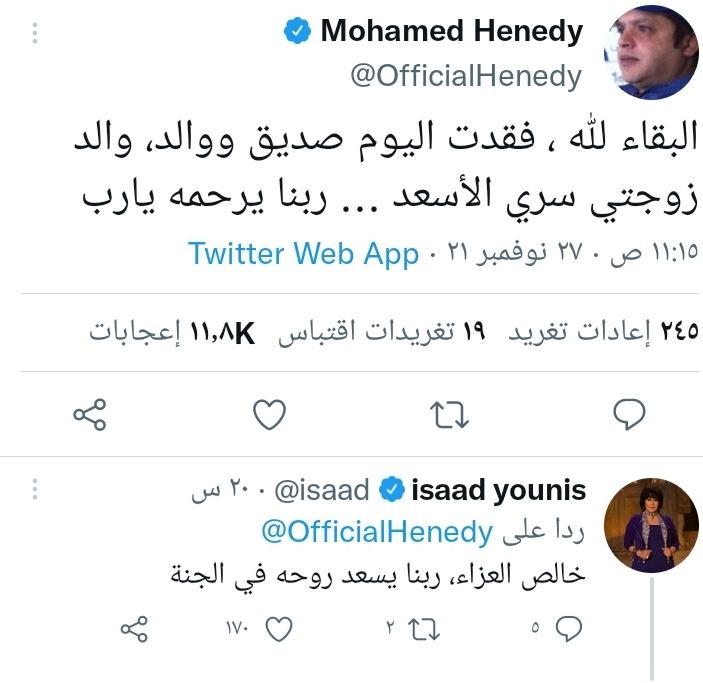Open the @OfficialHenedy mention in the reply
This screenshot has height=683, width=703.
click(x=376, y=531)
